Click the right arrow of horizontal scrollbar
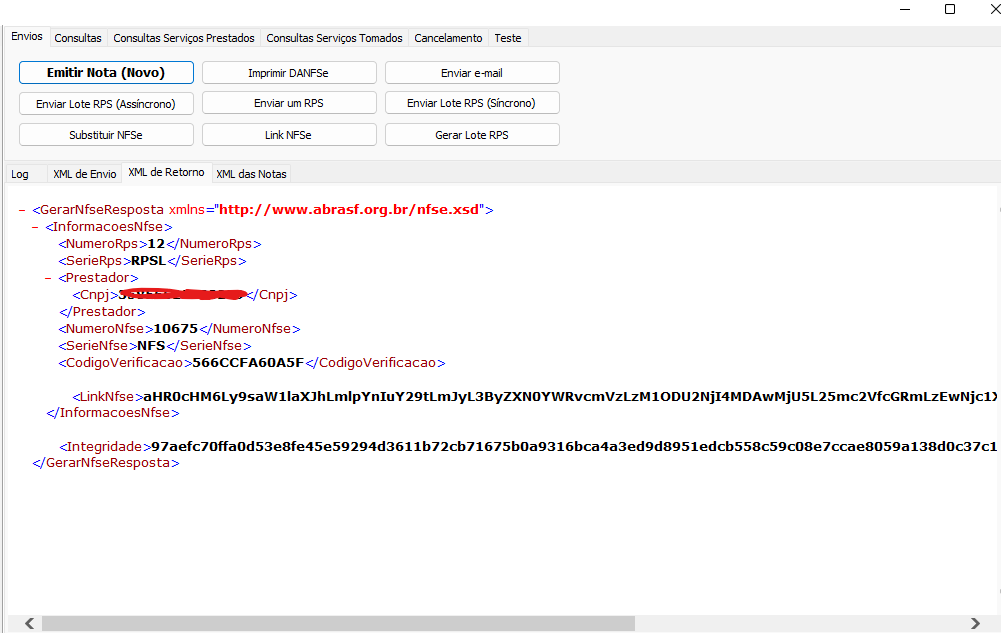This screenshot has width=1001, height=633. 975,623
